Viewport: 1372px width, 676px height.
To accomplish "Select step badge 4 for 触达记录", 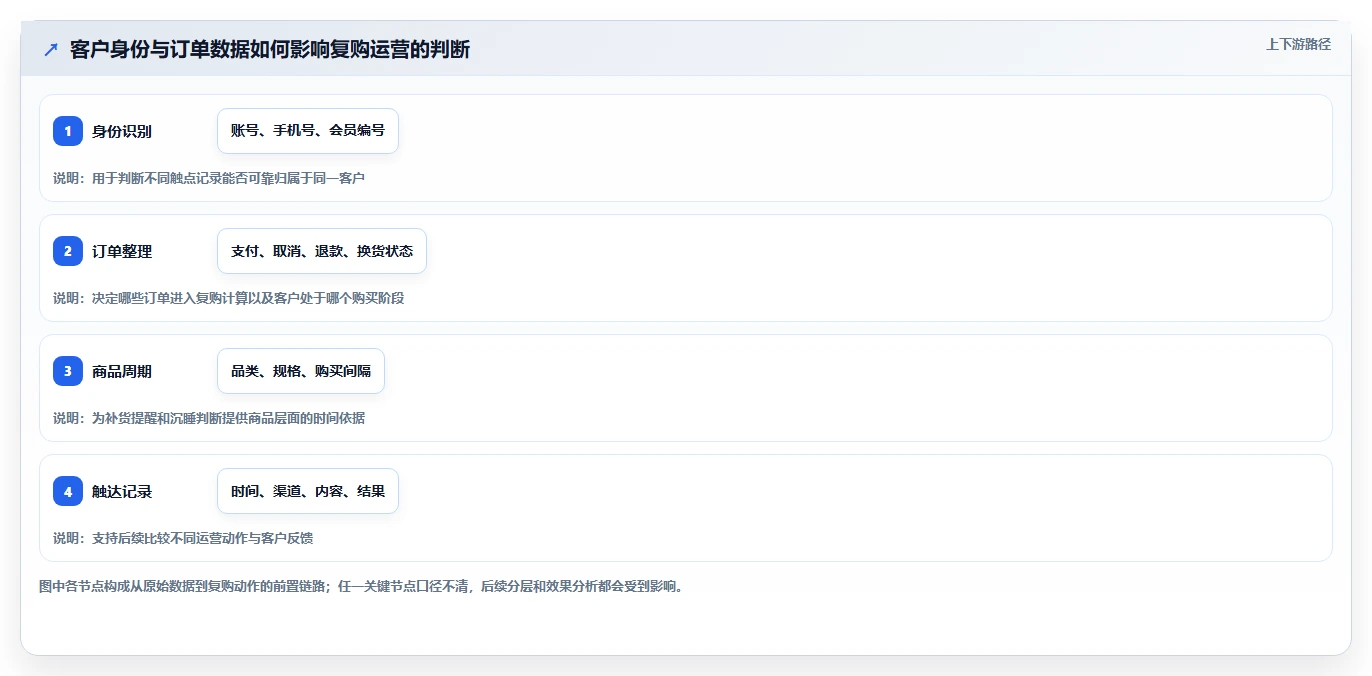I will [68, 491].
